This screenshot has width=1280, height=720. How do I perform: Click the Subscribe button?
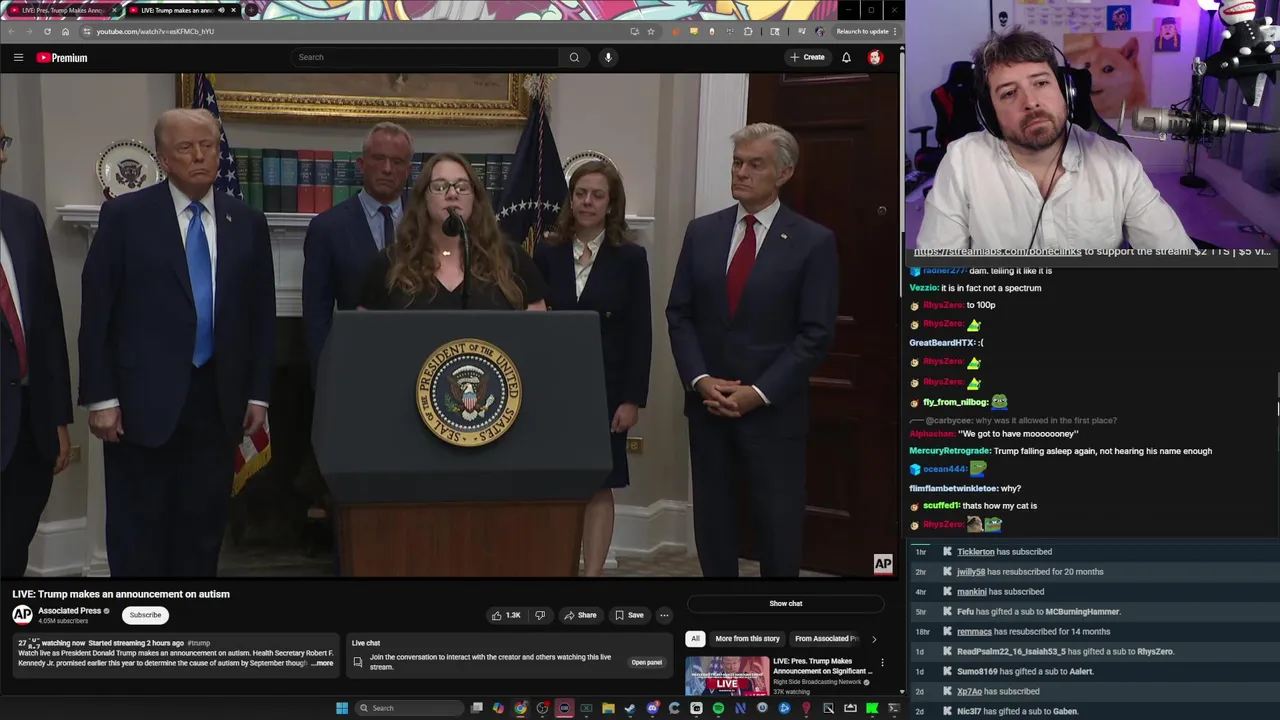click(x=145, y=615)
